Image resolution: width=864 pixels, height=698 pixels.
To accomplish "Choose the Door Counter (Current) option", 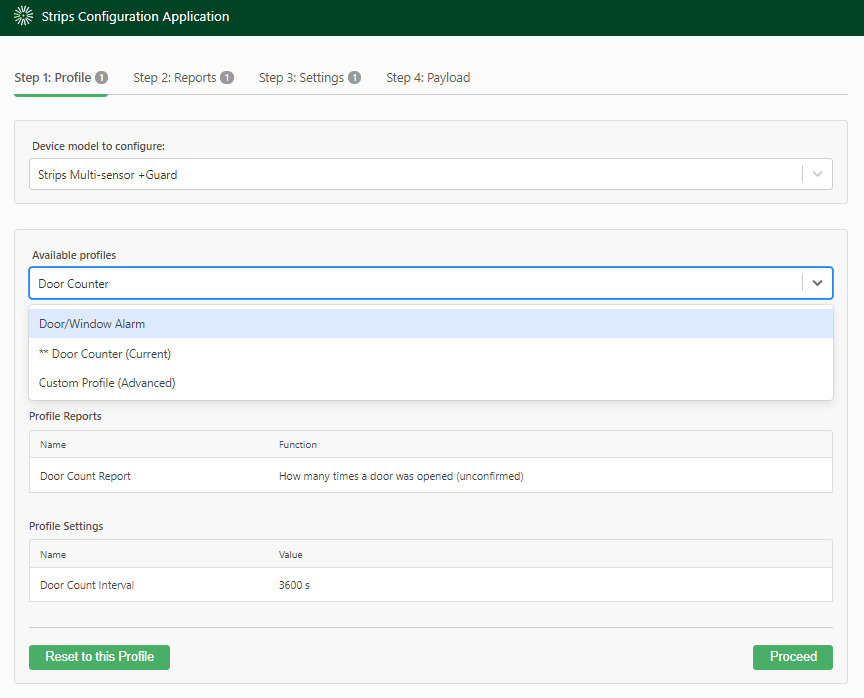I will pyautogui.click(x=431, y=354).
